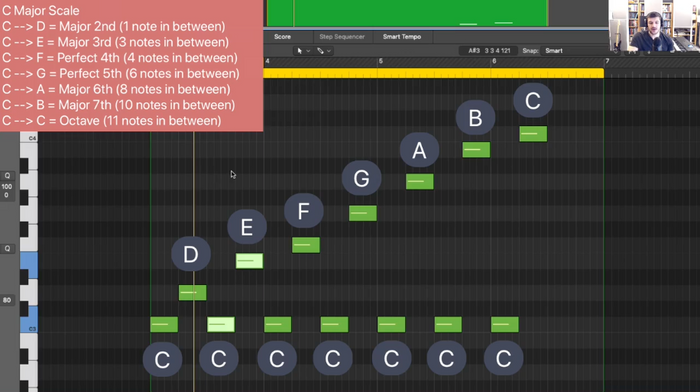700x392 pixels.
Task: Select the MIDI note labeled A
Action: [420, 182]
